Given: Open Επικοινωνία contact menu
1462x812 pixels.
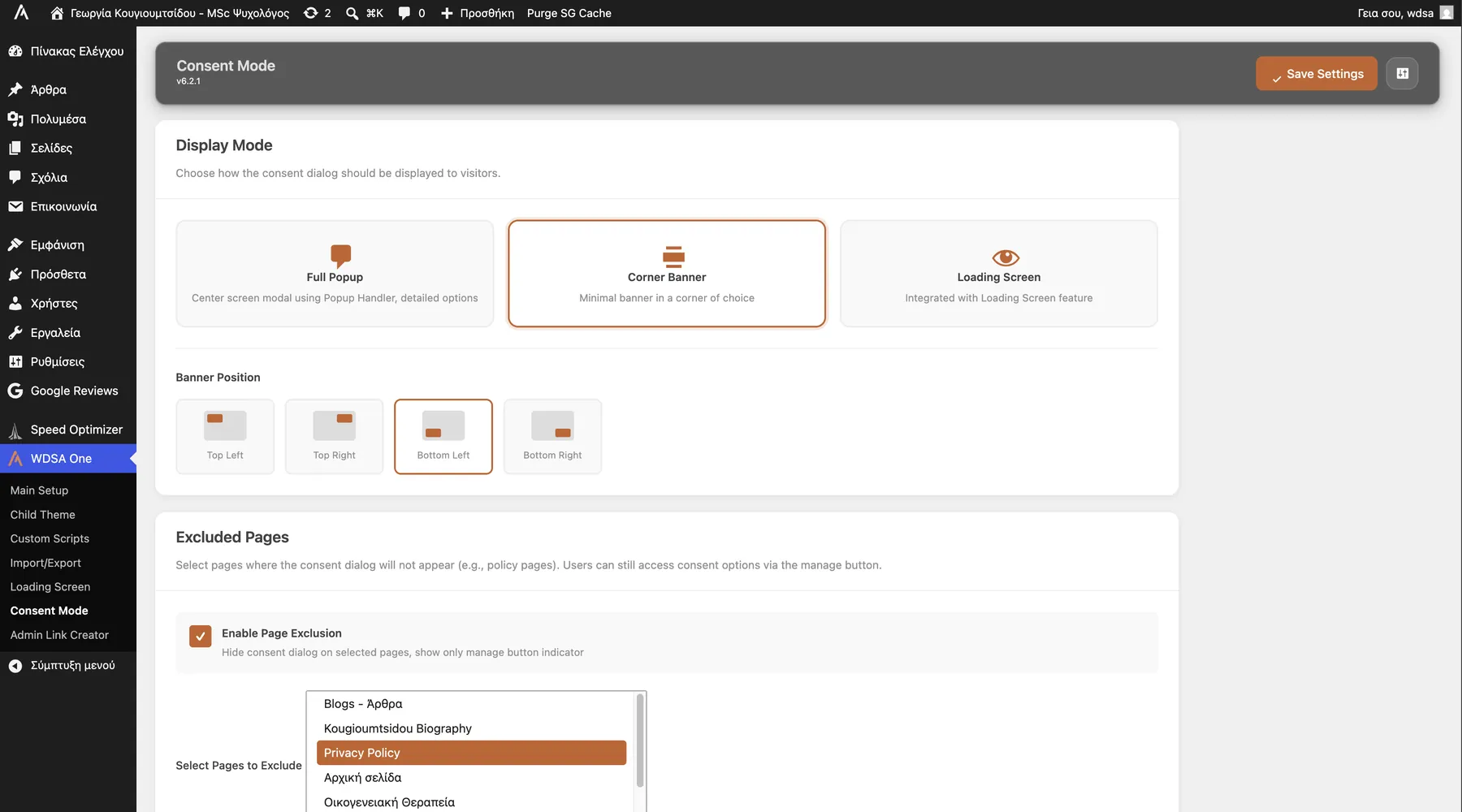Looking at the screenshot, I should tap(68, 206).
